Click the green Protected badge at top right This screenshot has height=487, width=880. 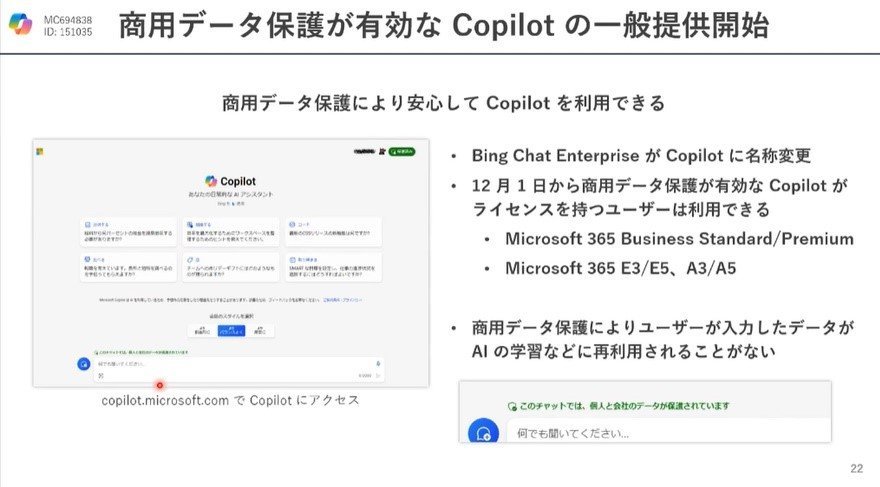[402, 151]
